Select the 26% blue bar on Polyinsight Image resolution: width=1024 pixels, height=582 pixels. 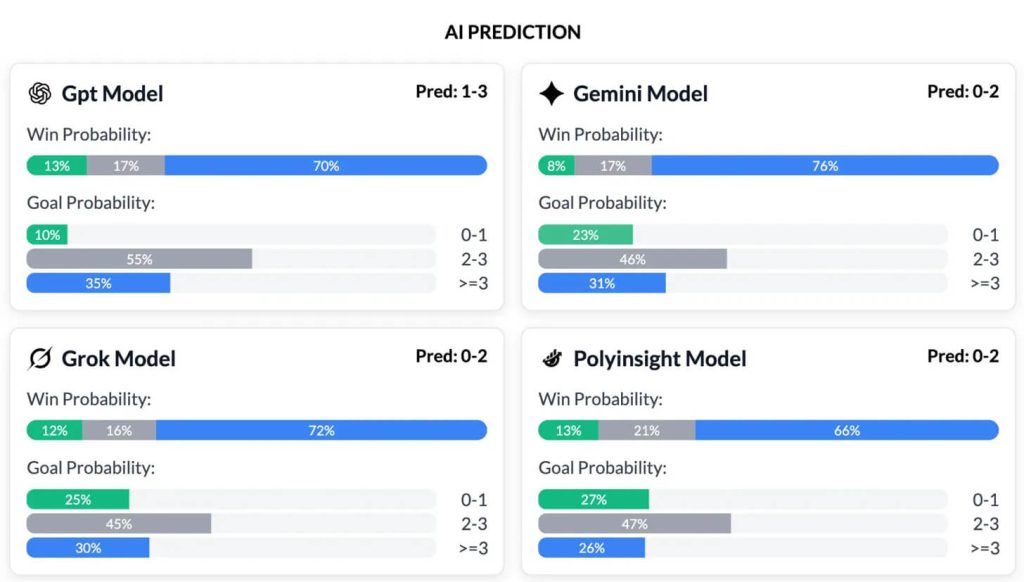click(x=592, y=547)
